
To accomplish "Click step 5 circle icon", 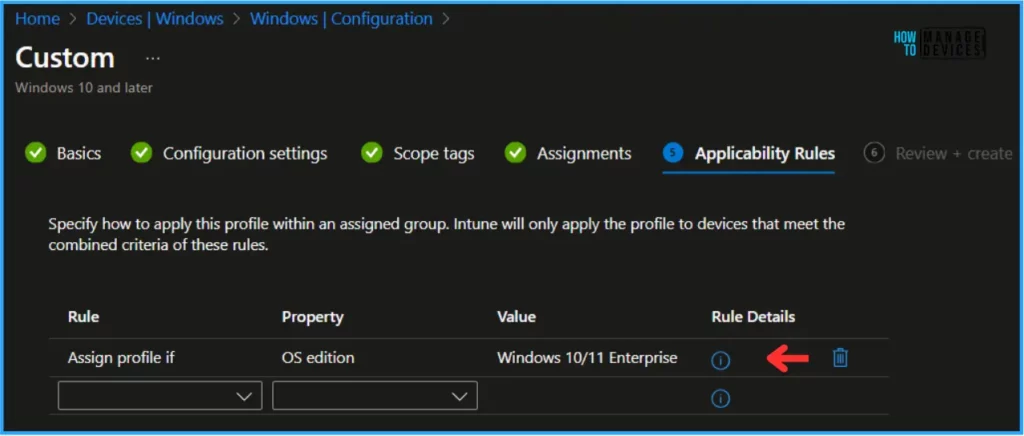I will point(673,153).
